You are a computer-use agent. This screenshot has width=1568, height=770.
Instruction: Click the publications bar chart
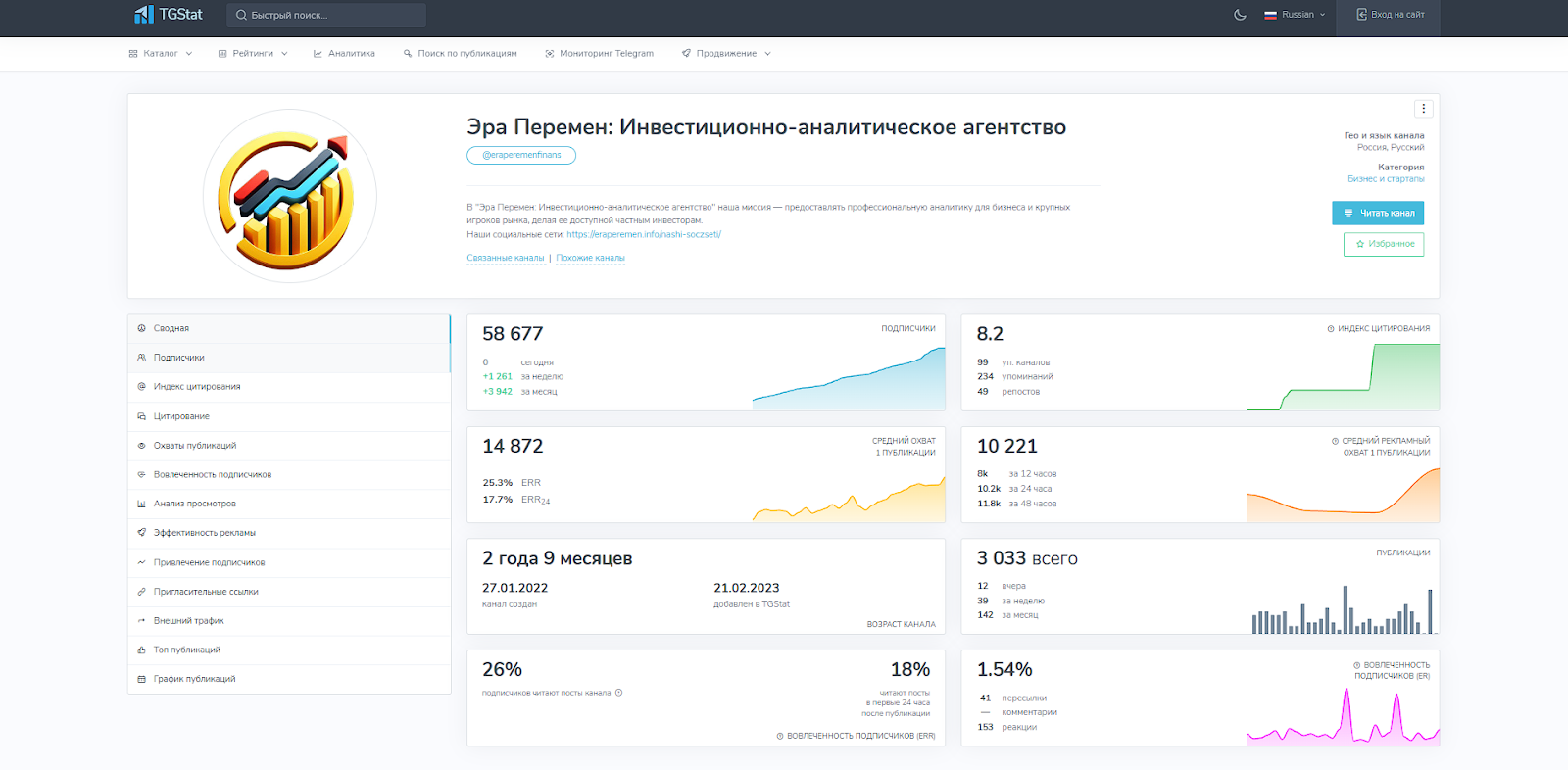tap(1343, 609)
